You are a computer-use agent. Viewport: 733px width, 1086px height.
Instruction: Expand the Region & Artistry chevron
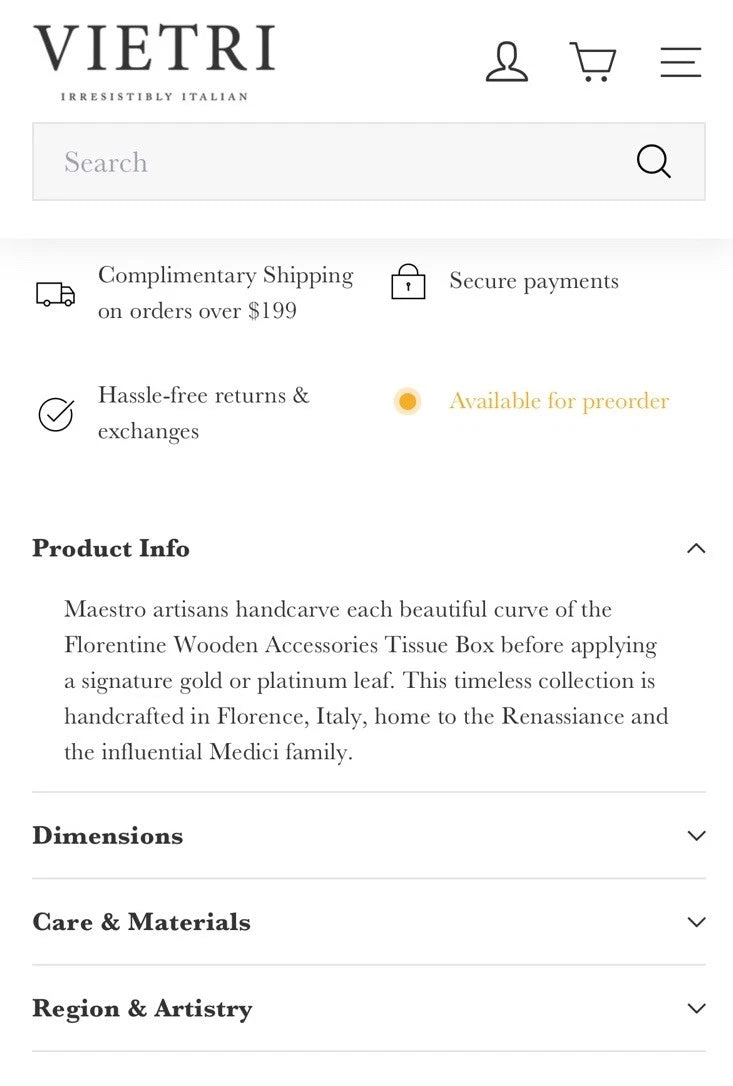[696, 1008]
